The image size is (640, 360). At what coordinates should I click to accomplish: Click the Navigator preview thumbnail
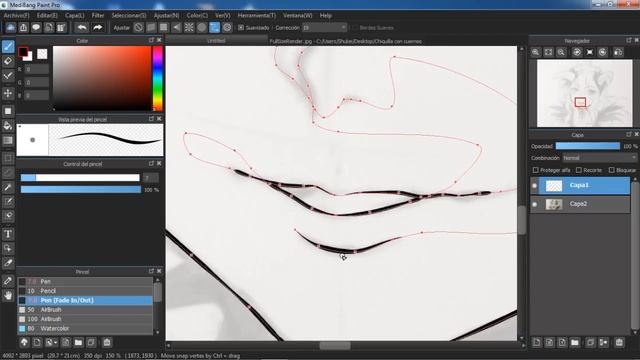point(584,93)
